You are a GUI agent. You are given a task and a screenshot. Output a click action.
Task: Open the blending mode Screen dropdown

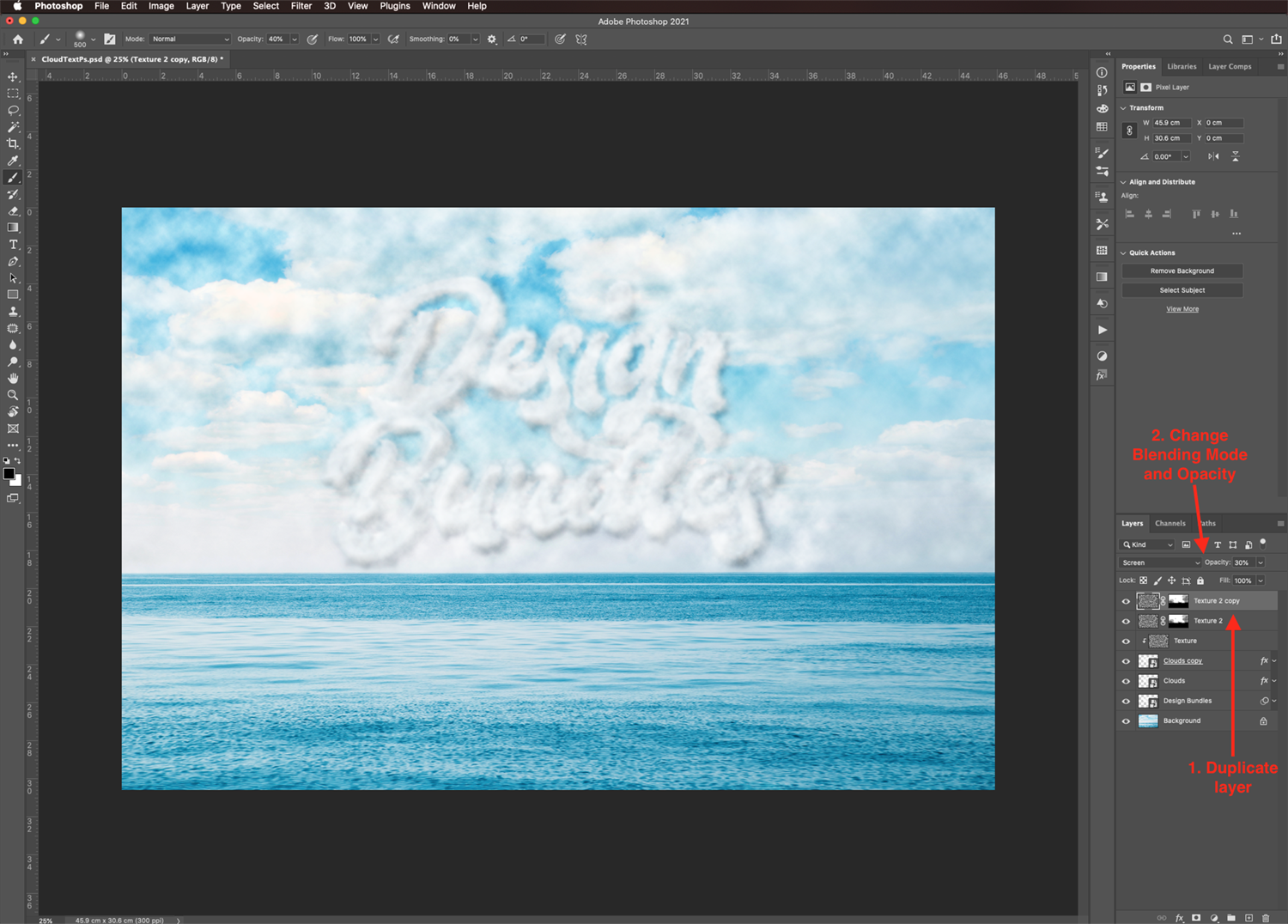[1160, 562]
